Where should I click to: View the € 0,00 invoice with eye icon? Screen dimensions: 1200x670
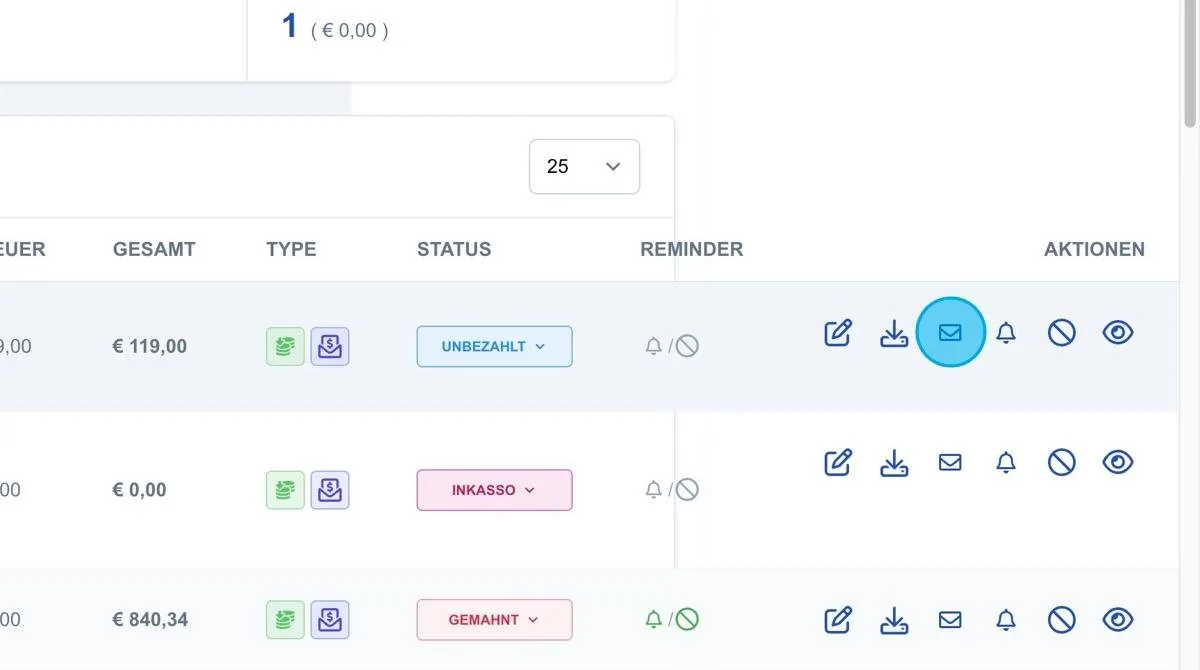[x=1118, y=462]
